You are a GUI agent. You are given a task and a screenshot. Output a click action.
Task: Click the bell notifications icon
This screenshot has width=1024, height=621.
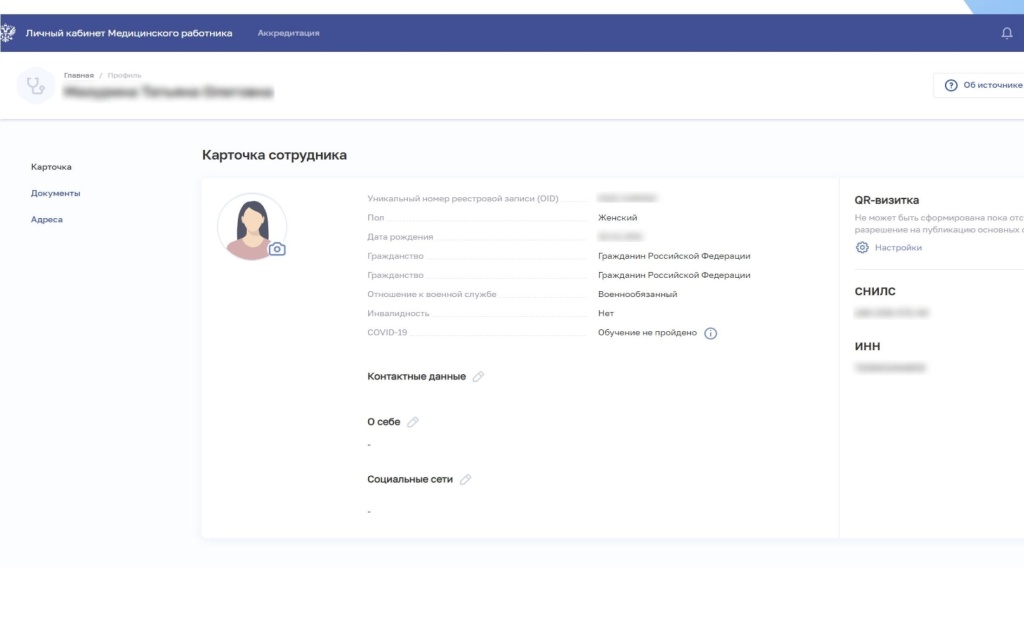[x=1007, y=33]
